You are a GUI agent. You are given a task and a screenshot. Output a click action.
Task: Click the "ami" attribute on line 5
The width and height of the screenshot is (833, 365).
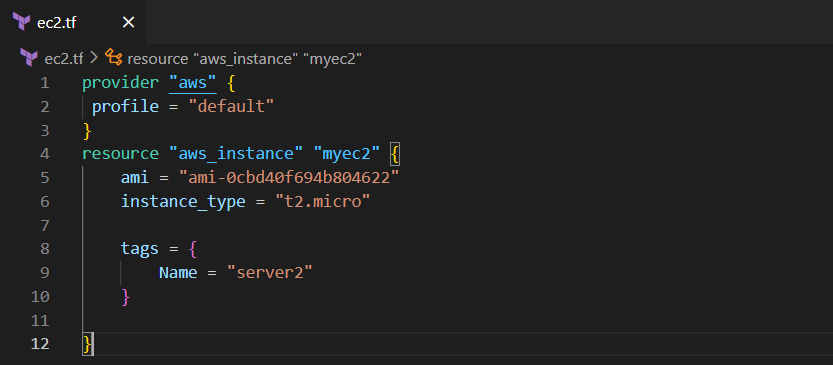point(135,177)
